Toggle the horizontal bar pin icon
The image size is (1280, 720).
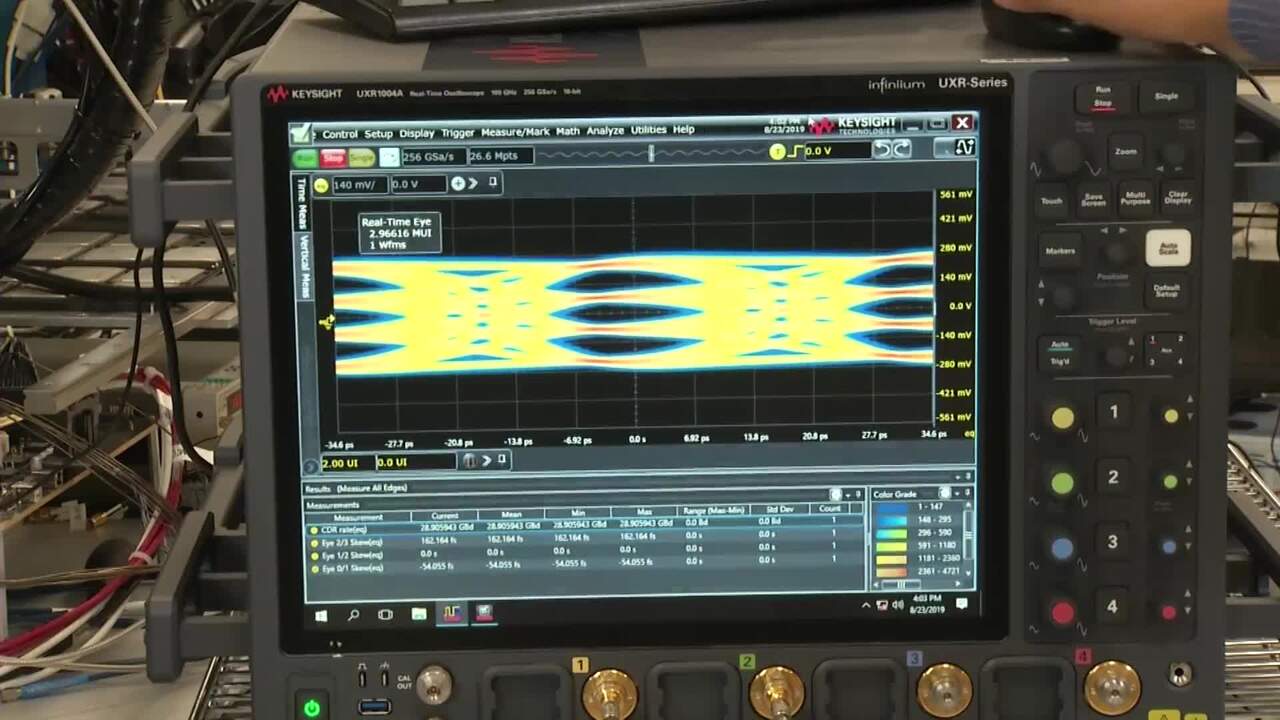502,459
